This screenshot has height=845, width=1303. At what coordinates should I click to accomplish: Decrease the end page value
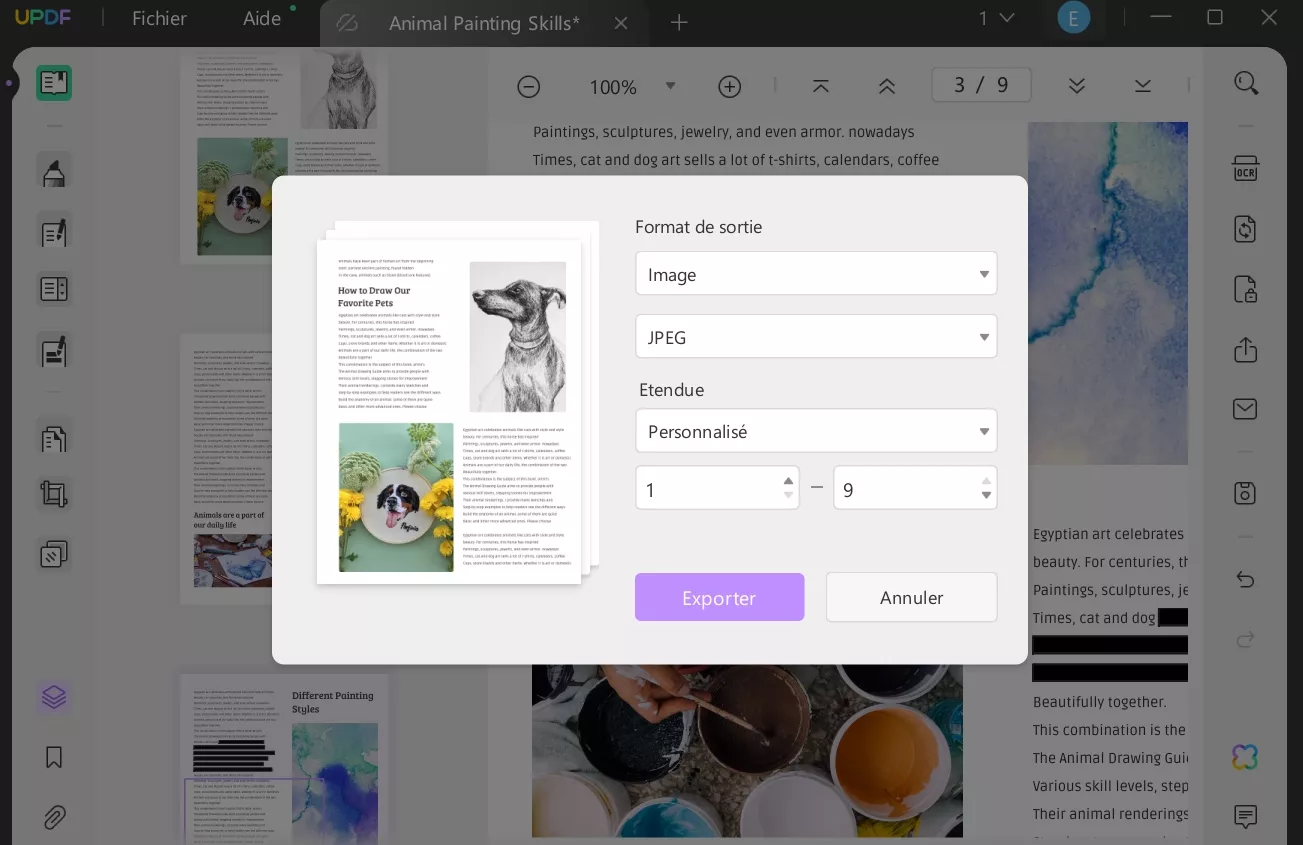[x=986, y=496]
